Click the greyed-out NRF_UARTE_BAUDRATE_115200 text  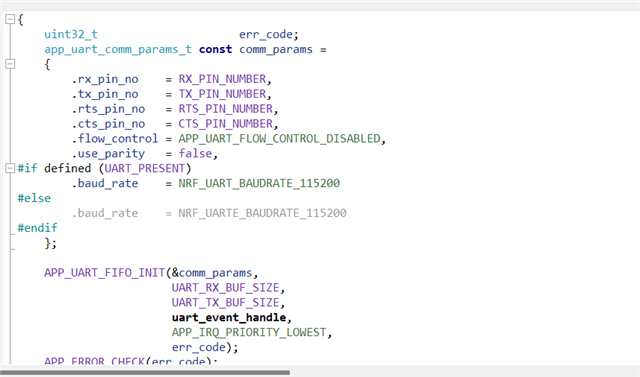point(262,213)
